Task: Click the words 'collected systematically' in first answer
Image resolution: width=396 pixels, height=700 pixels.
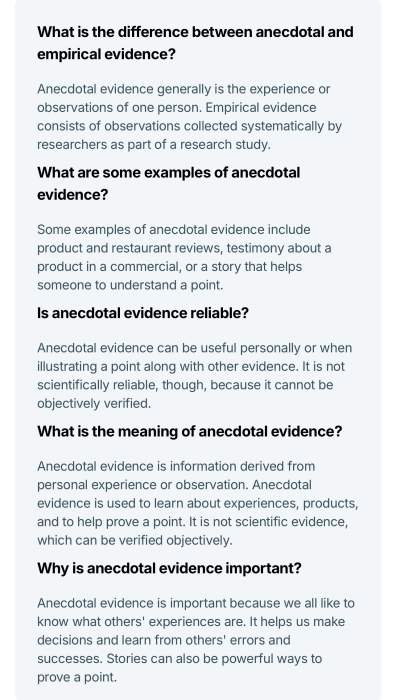Action: pyautogui.click(x=255, y=126)
